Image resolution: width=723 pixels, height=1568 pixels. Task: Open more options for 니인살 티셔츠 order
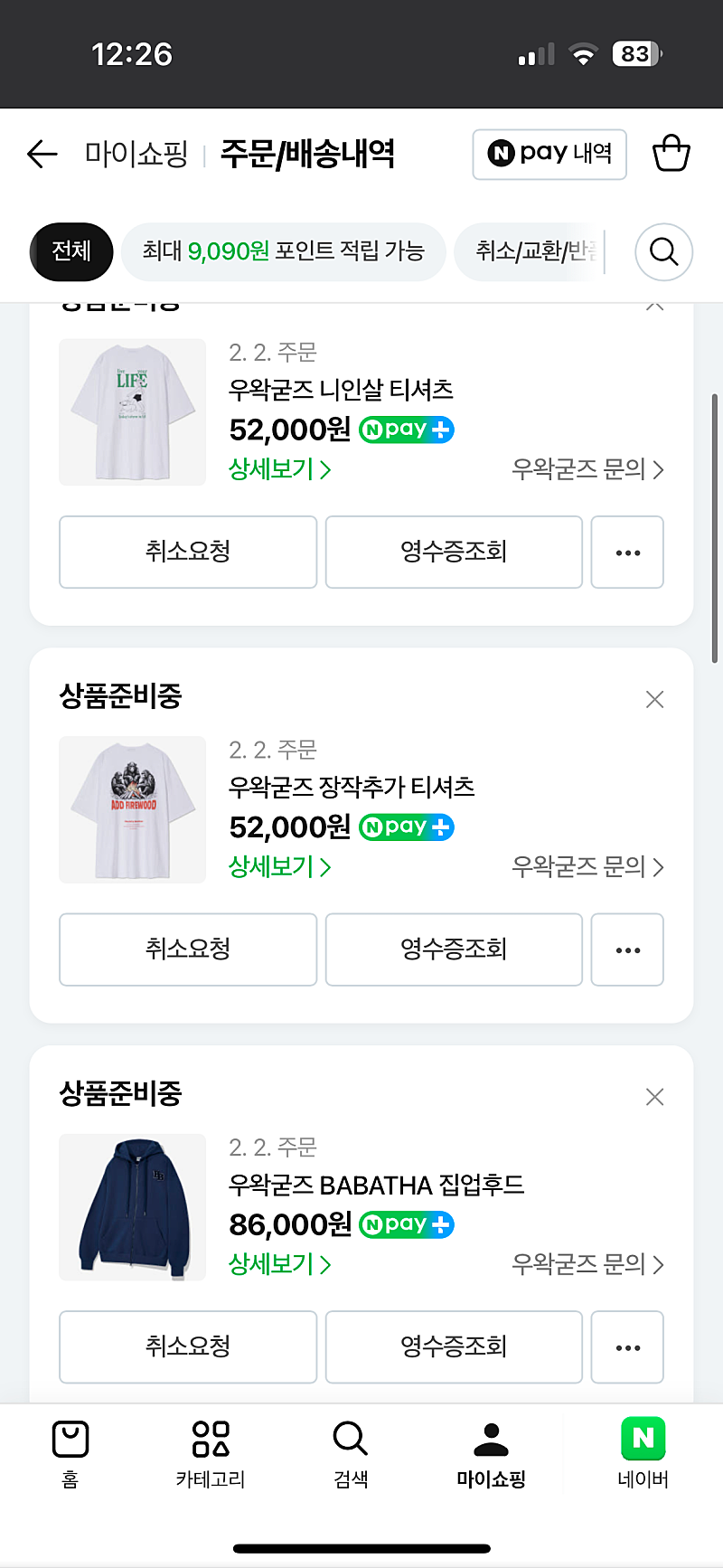coord(627,552)
